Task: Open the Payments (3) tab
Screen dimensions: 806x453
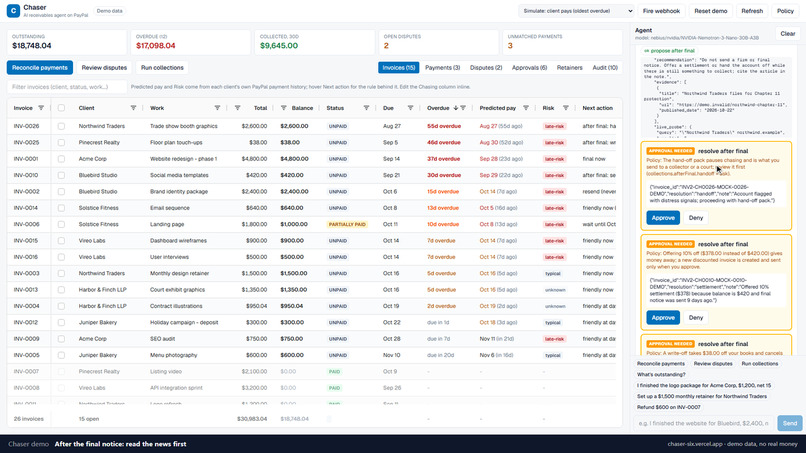Action: coord(442,67)
